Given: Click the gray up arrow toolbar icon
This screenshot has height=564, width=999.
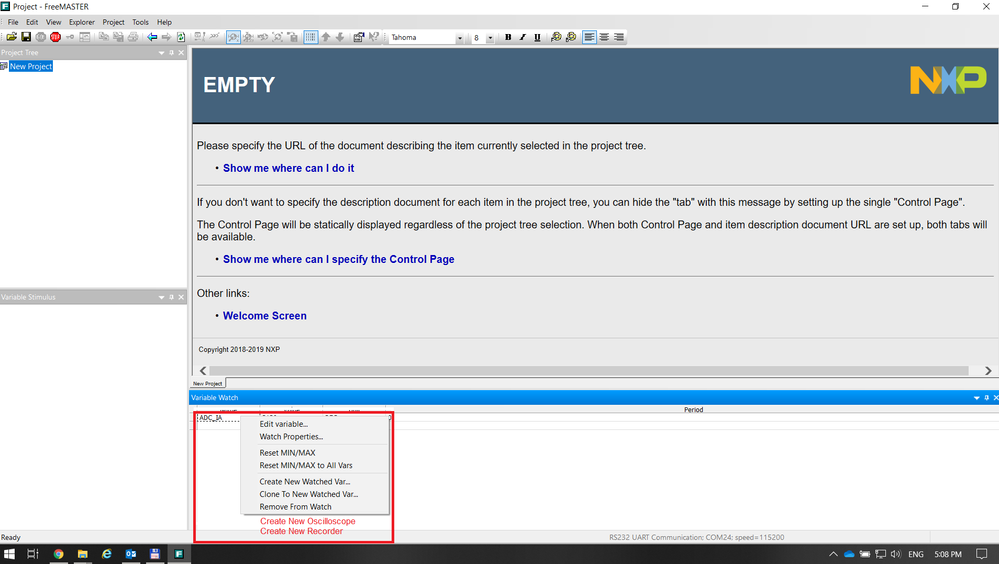Looking at the screenshot, I should 326,37.
